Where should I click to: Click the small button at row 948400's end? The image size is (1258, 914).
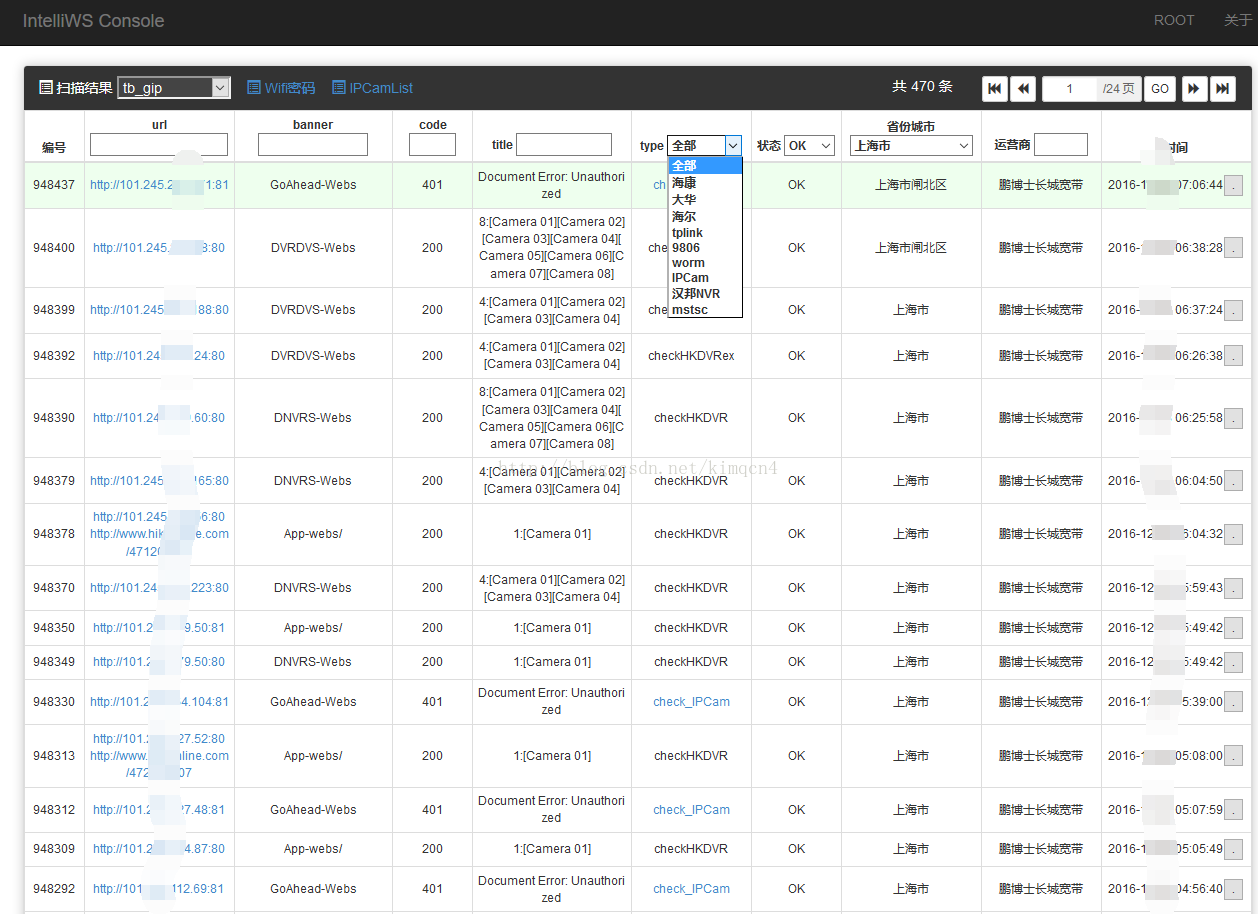(x=1233, y=248)
